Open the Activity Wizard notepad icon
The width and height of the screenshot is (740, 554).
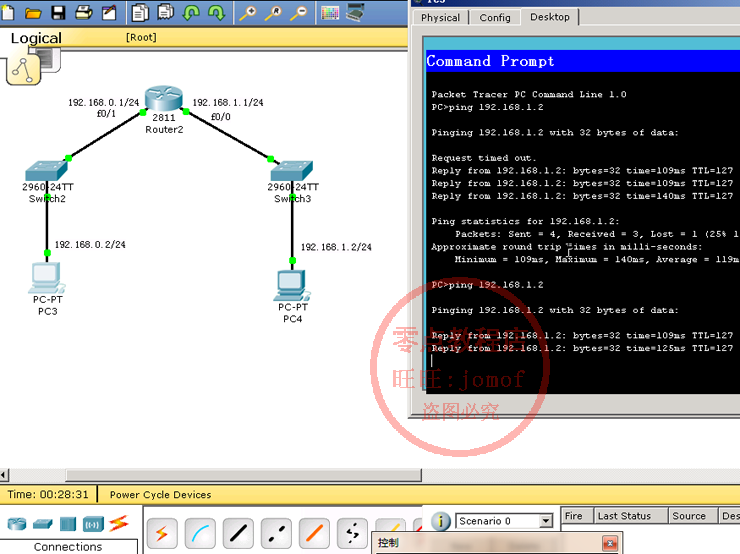coord(109,13)
